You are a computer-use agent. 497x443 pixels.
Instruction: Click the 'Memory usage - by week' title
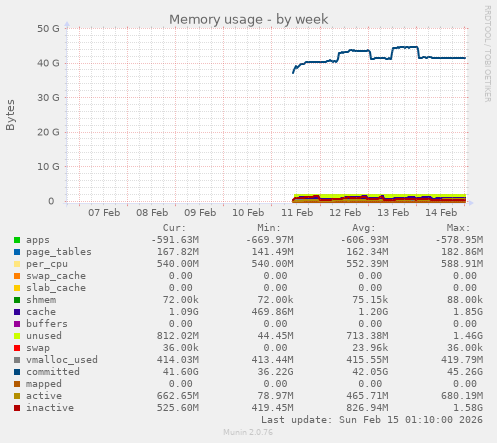pos(248,19)
